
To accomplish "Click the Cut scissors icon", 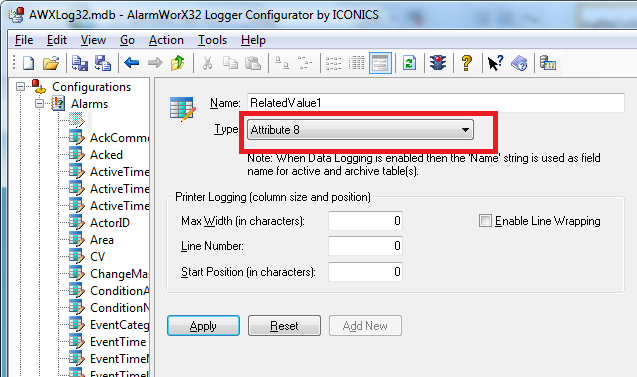I will pos(207,63).
